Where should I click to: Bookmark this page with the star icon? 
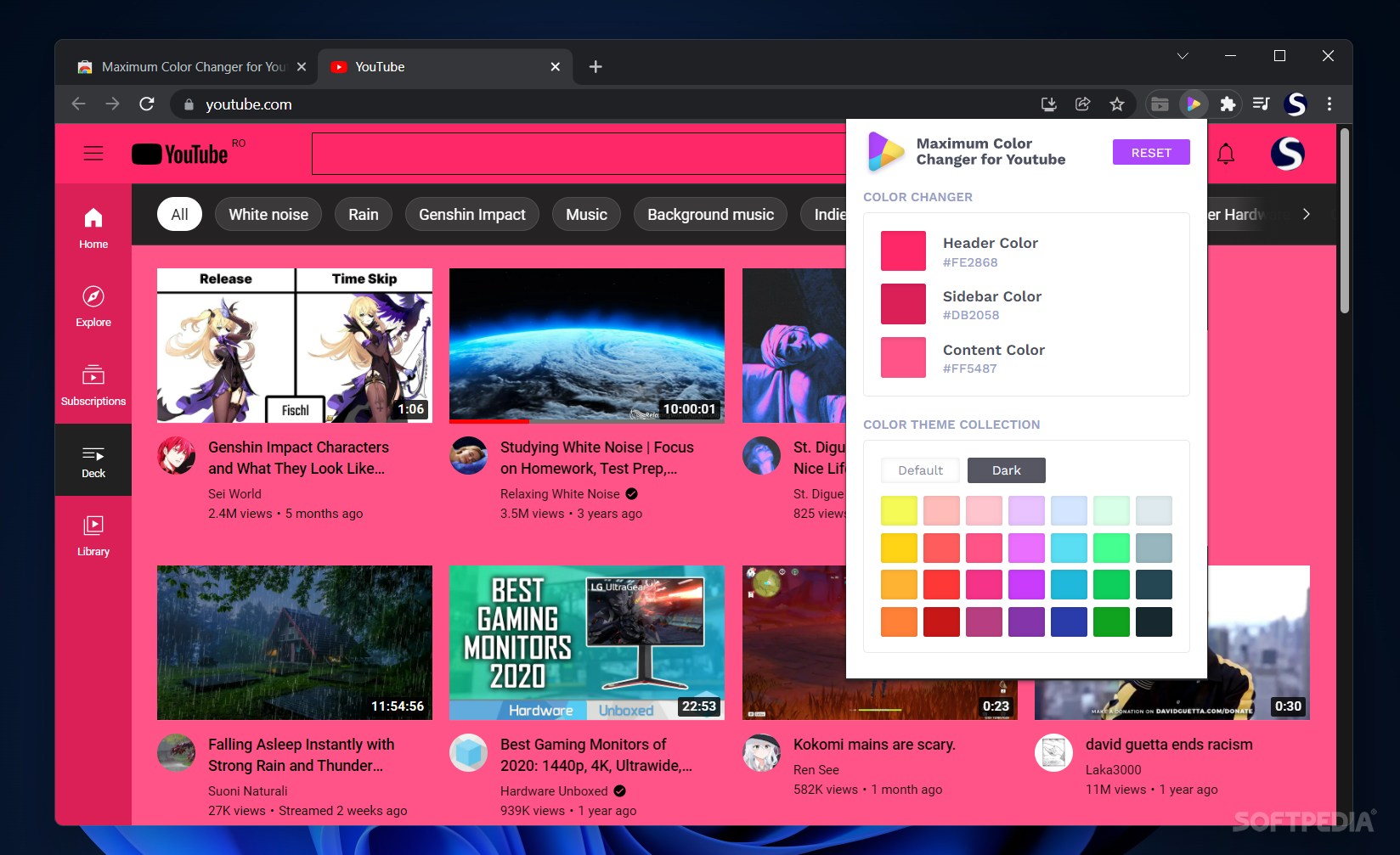(1117, 104)
